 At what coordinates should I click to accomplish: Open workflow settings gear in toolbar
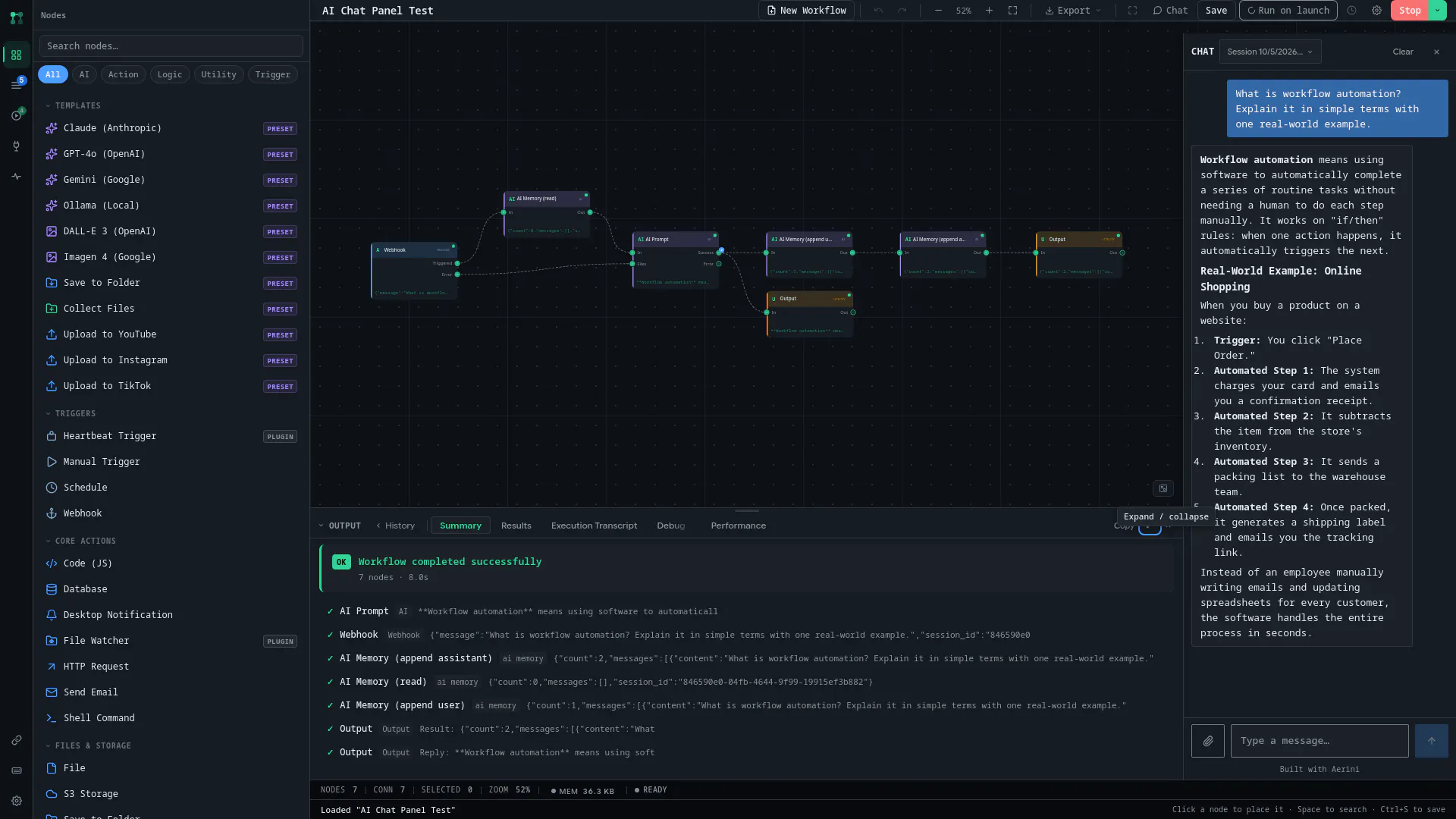click(1376, 11)
